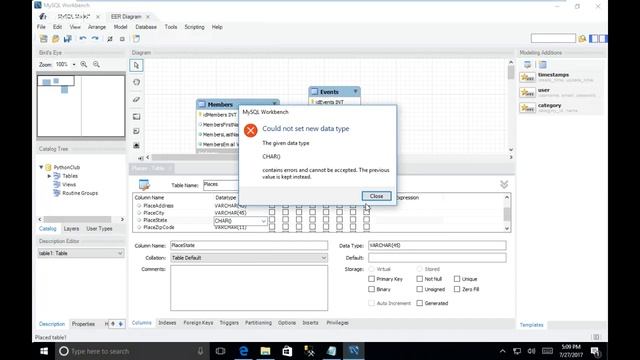640x360 pixels.
Task: Expand the Tables tree node
Action: pyautogui.click(x=49, y=176)
